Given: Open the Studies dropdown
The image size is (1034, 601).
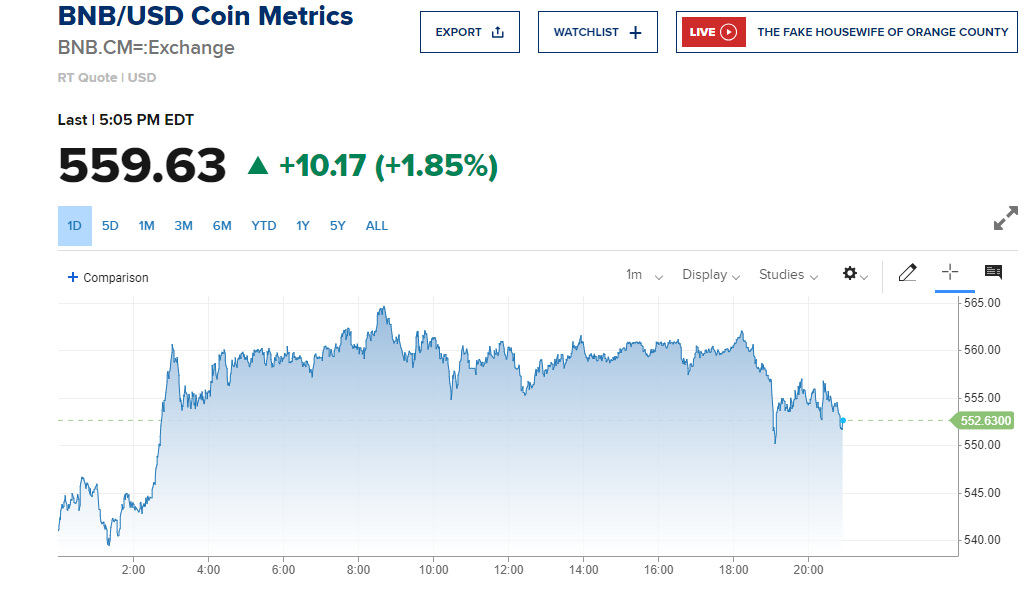Looking at the screenshot, I should [788, 275].
